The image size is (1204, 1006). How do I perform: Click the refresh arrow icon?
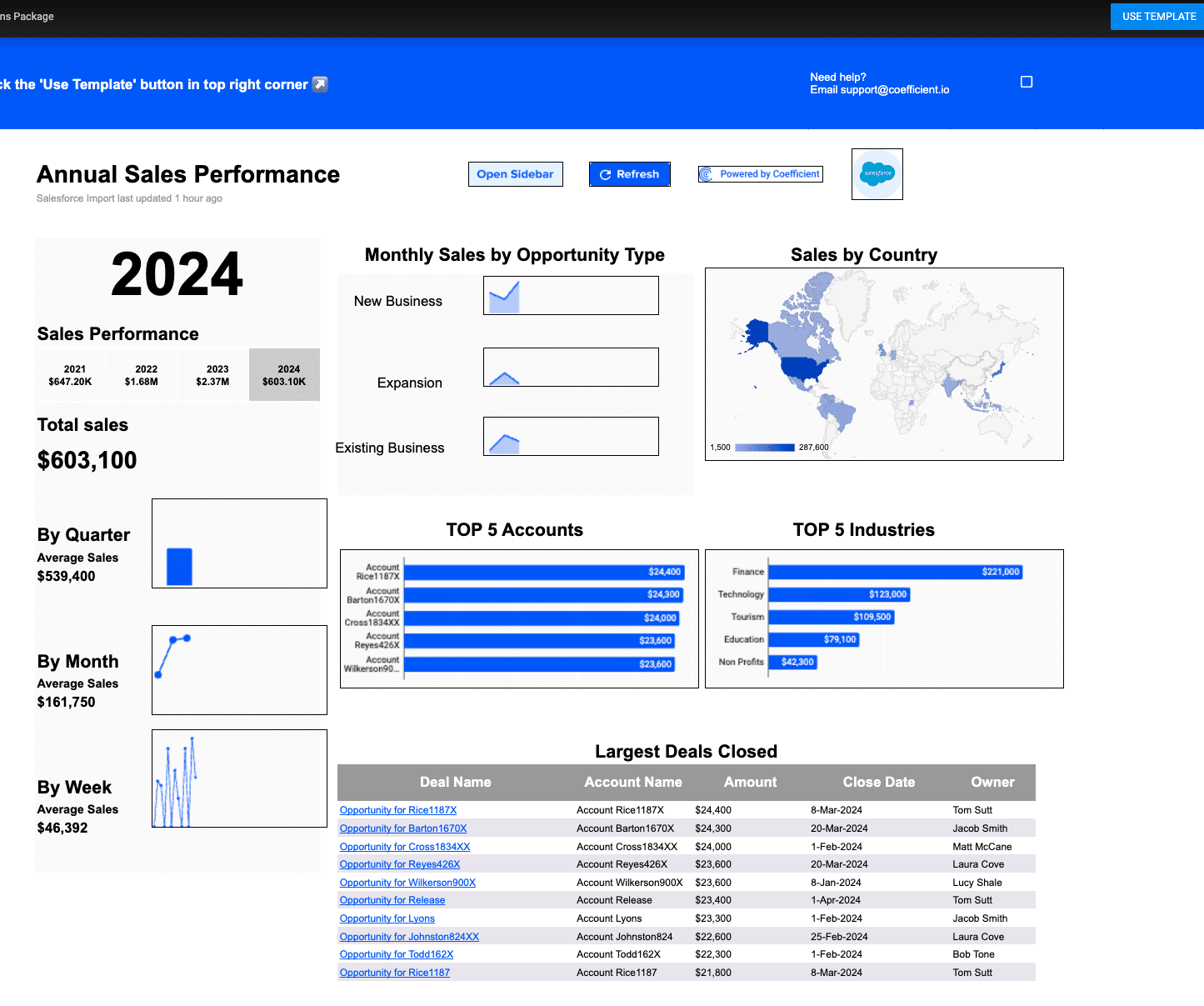tap(606, 174)
